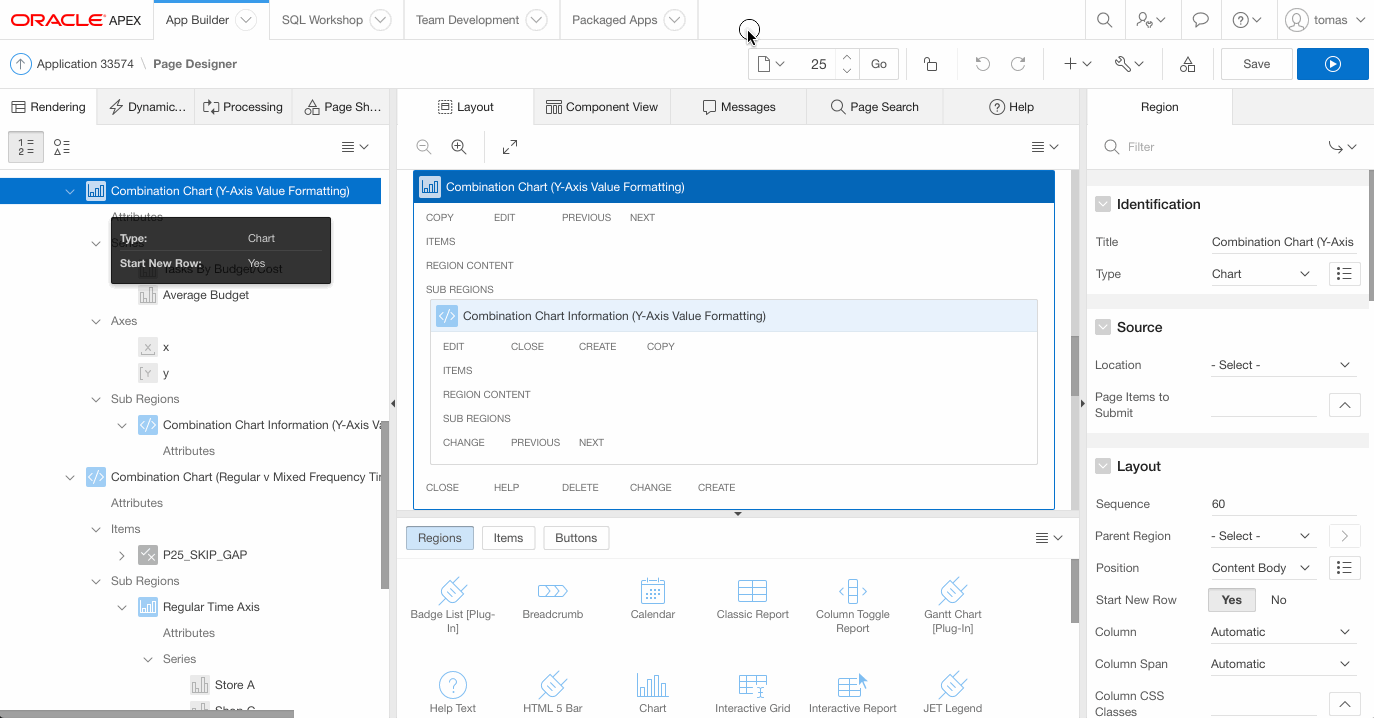Expand the P25_SKIP_GAP tree node
The image size is (1374, 718).
point(122,555)
